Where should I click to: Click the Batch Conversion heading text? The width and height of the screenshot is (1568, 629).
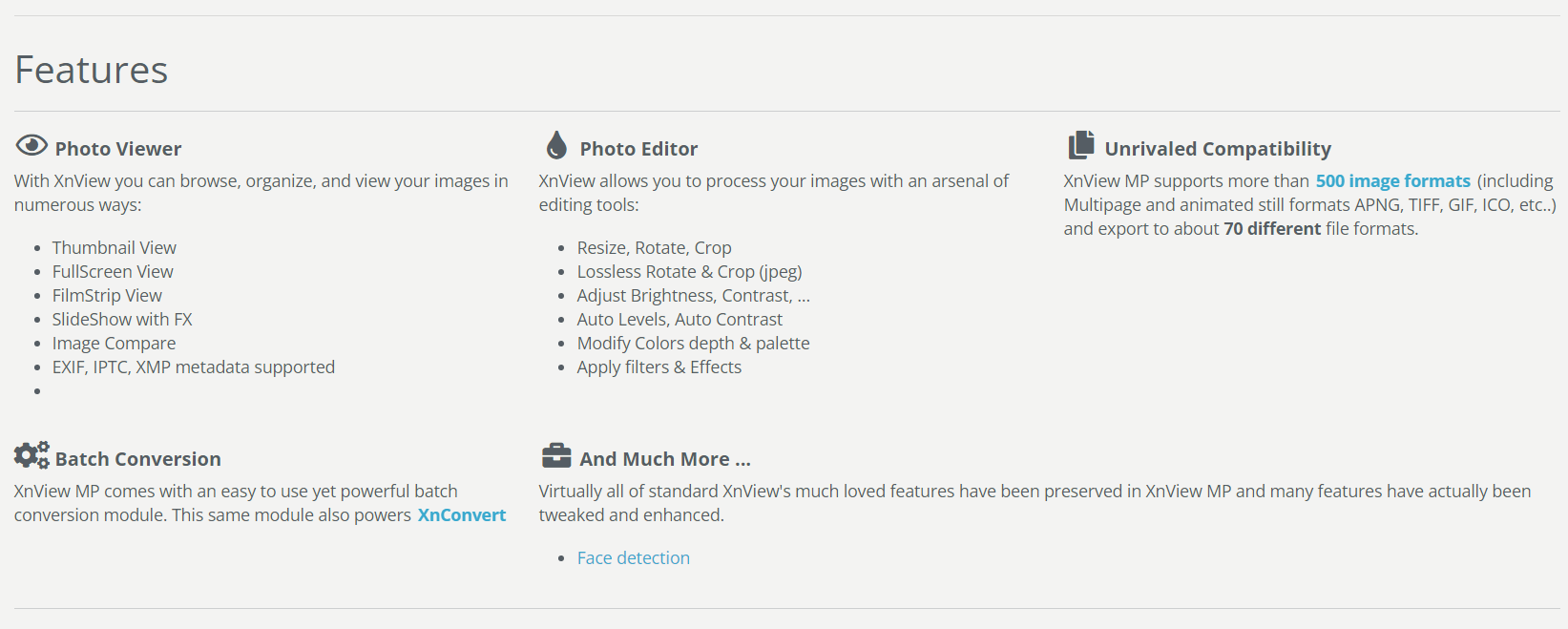pos(138,459)
